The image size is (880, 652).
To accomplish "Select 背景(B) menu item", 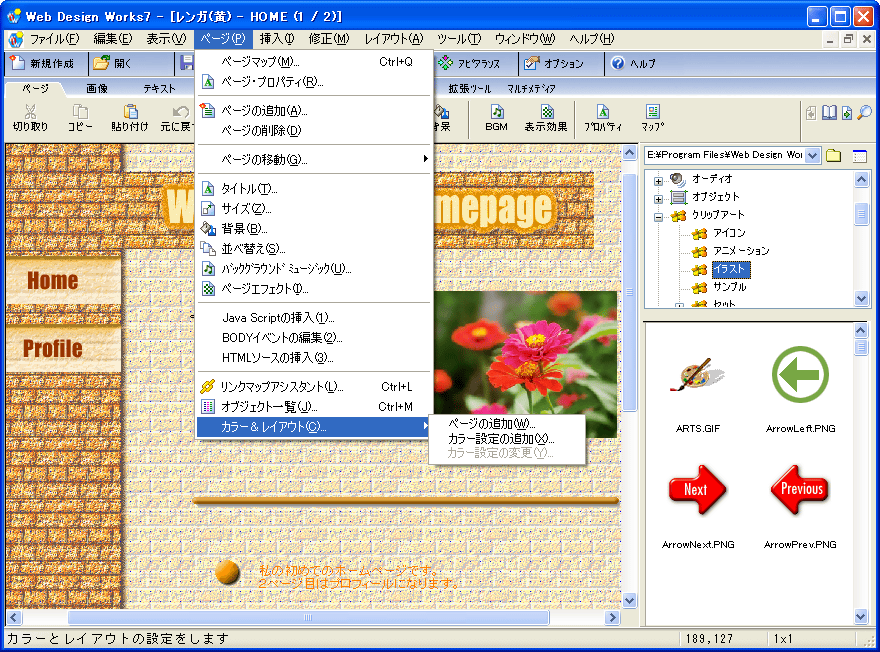I will 314,228.
